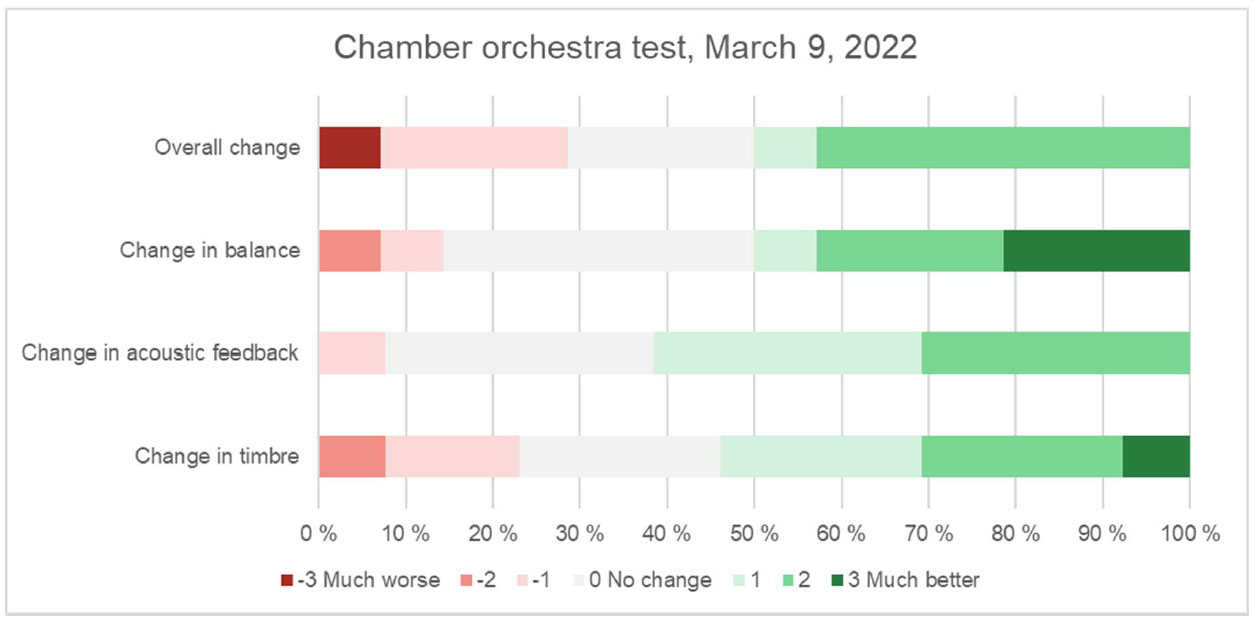This screenshot has width=1253, height=621.
Task: Click the dark green segment in Change in timbre bar
Action: point(1156,457)
